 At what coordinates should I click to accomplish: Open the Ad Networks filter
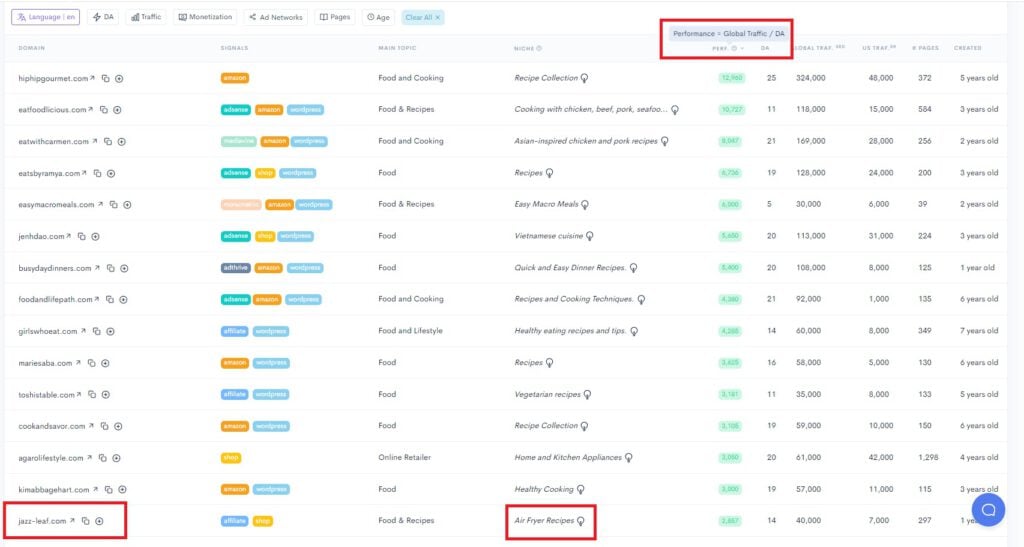click(275, 17)
